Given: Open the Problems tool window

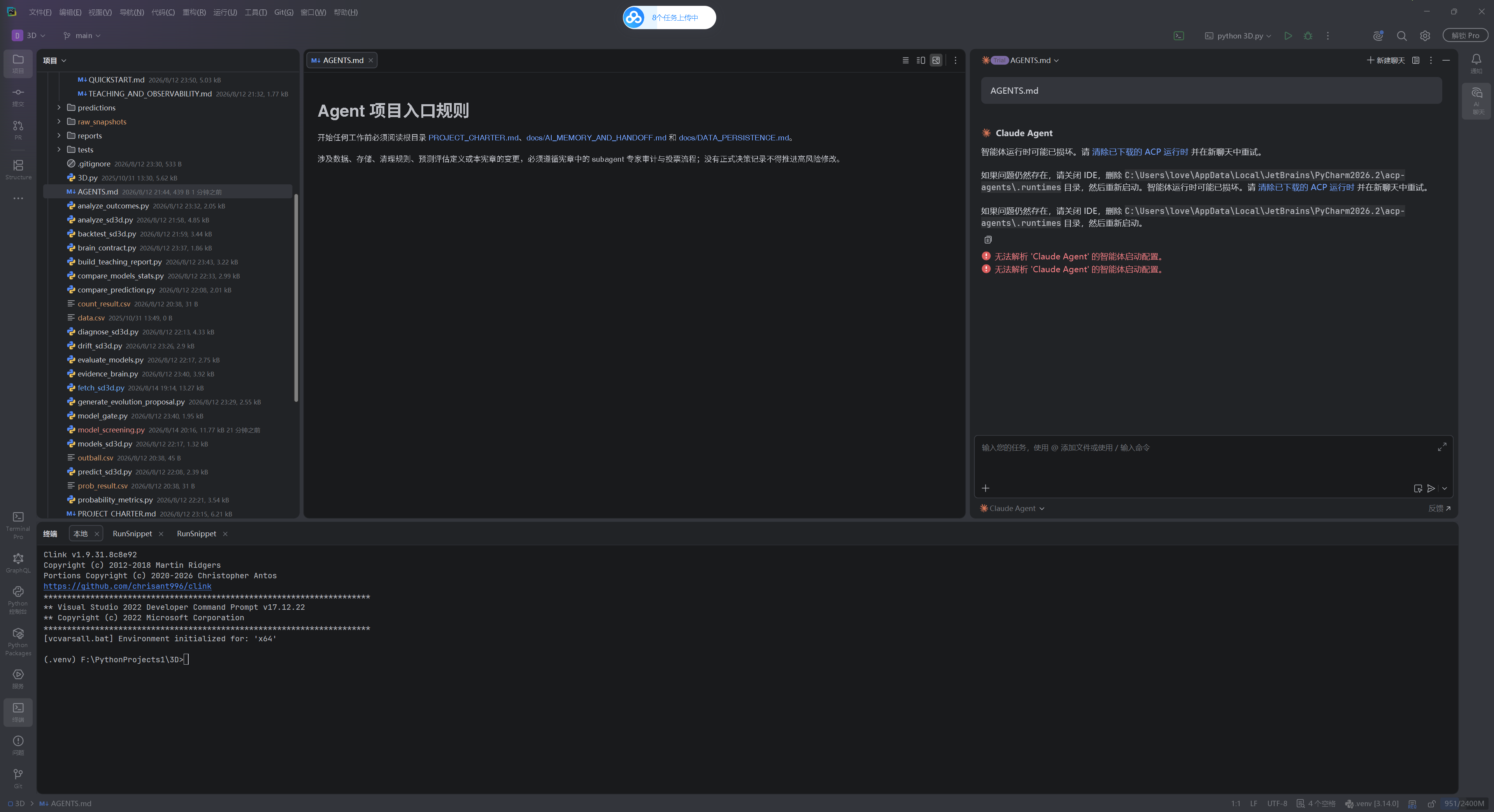Looking at the screenshot, I should tap(18, 745).
